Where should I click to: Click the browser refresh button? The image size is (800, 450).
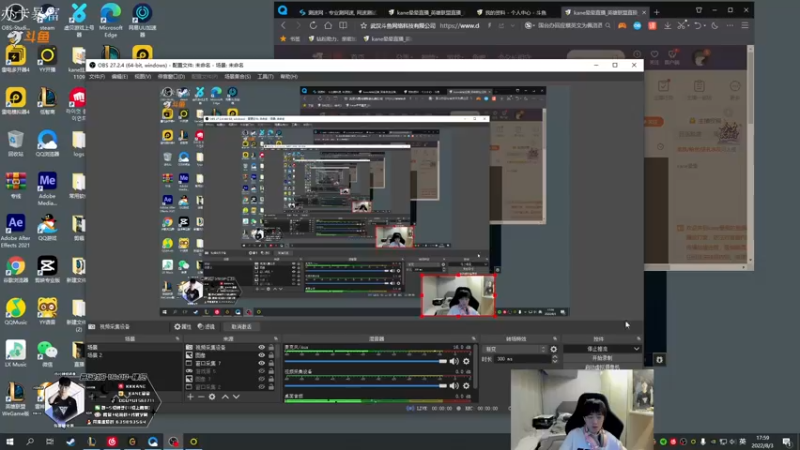313,26
